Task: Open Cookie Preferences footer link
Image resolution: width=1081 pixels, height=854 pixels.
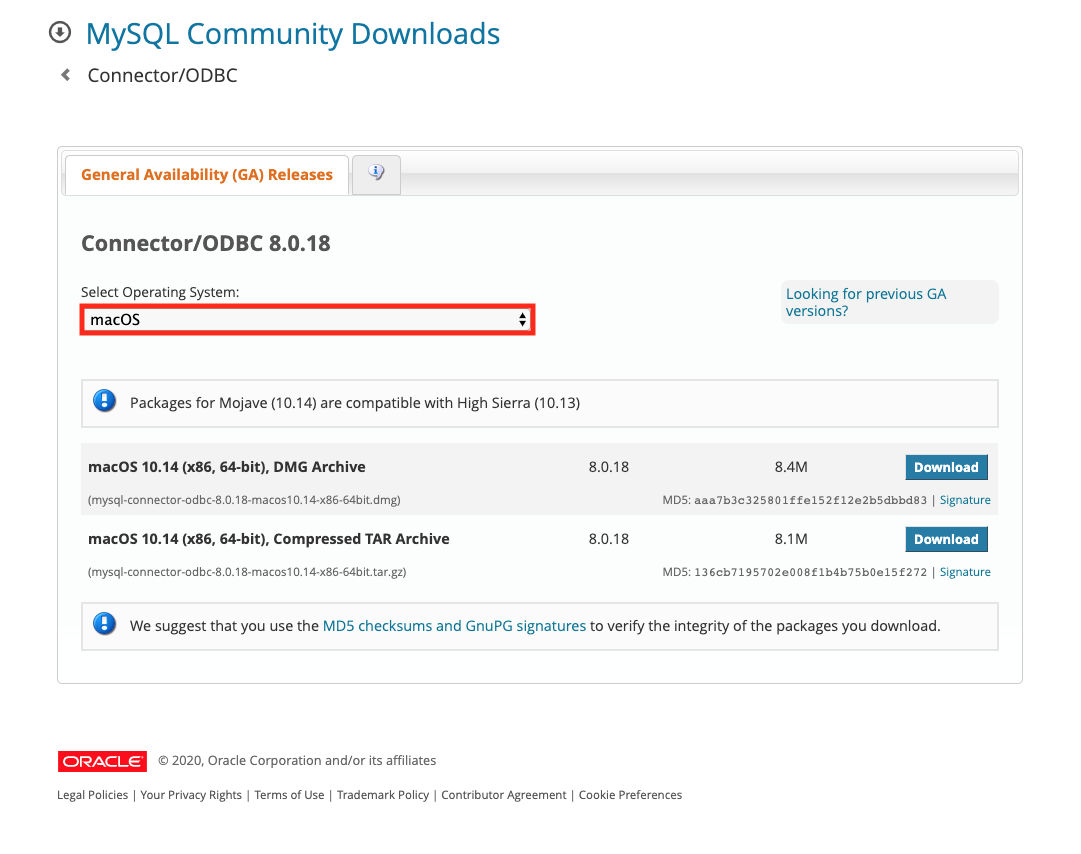Action: point(630,795)
